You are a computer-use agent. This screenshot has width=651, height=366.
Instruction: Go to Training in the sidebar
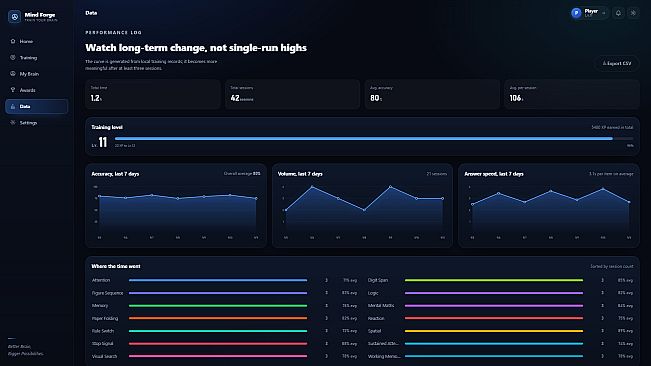(37, 58)
